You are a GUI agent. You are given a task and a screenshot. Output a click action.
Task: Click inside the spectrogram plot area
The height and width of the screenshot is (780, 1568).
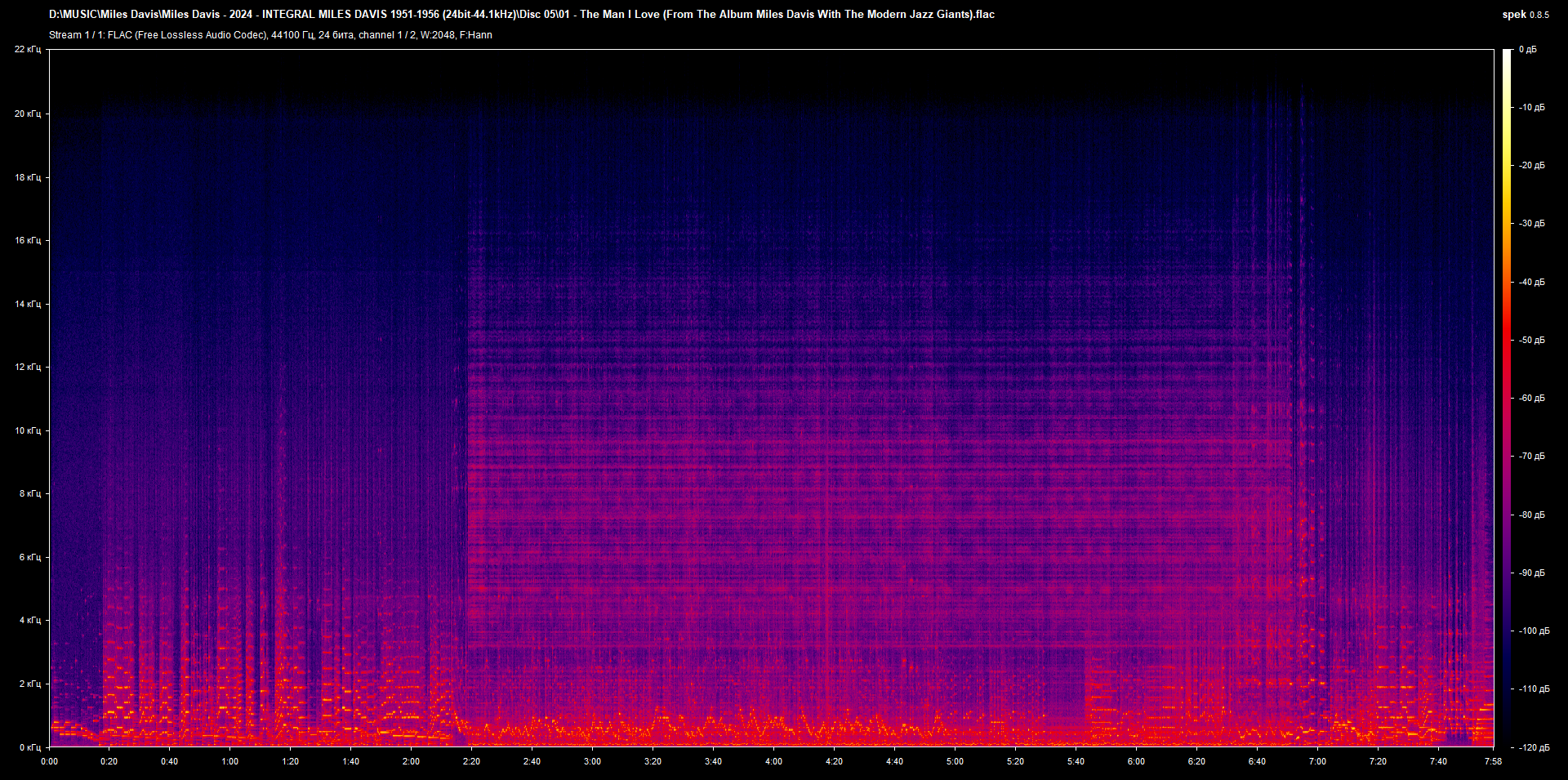[x=771, y=398]
